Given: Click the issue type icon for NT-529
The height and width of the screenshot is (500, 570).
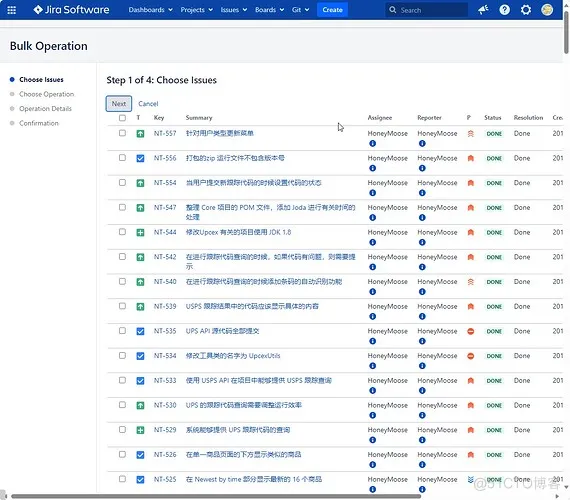Looking at the screenshot, I should coord(140,430).
